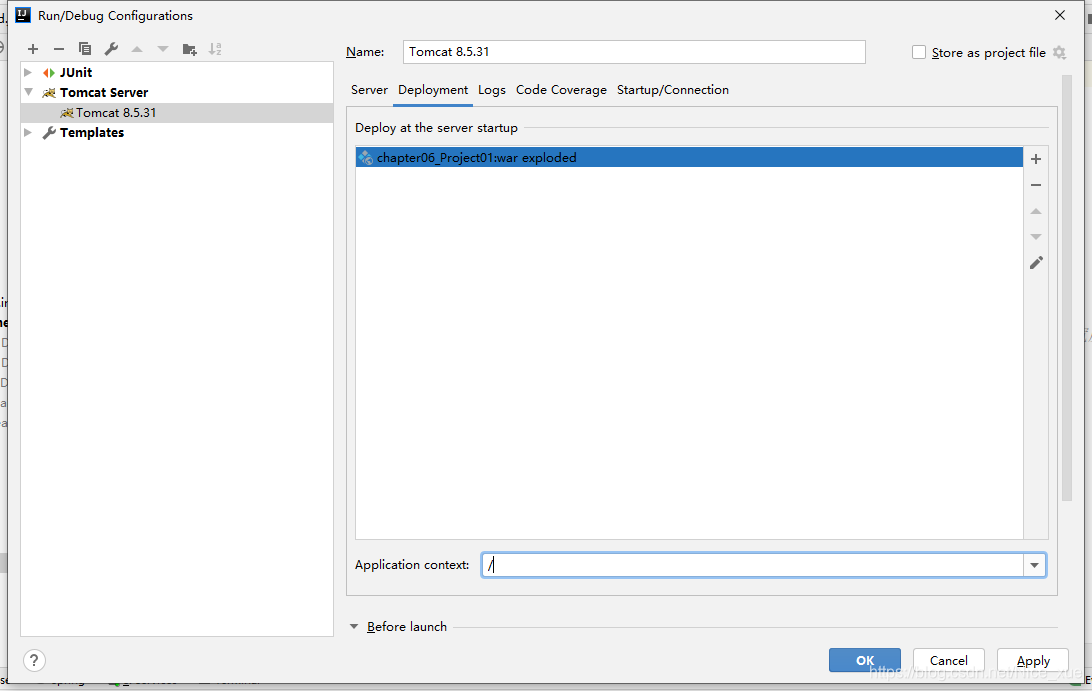
Task: Switch to the Server tab
Action: 369,90
